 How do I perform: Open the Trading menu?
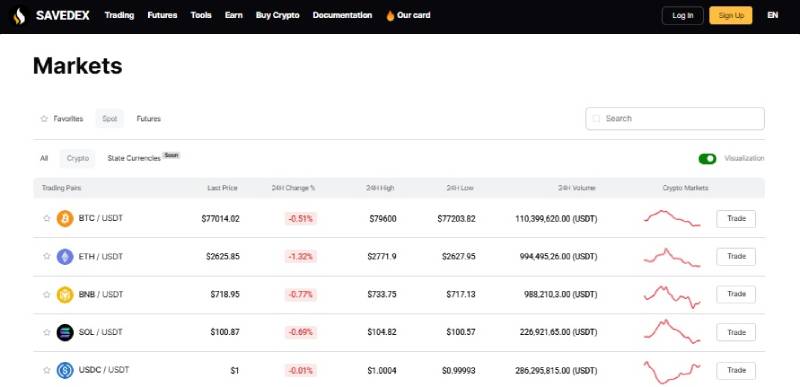coord(119,15)
